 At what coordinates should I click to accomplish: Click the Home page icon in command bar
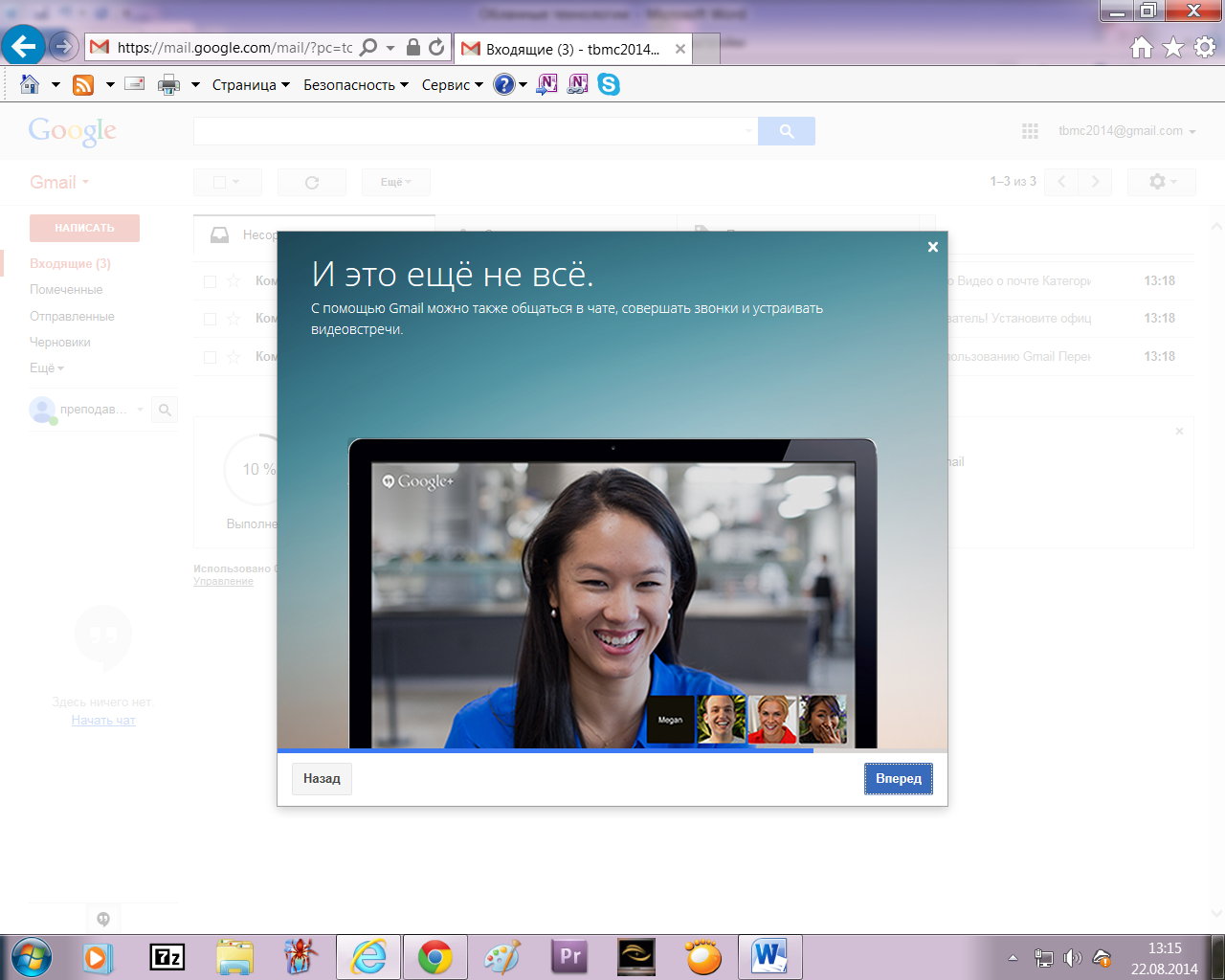pyautogui.click(x=30, y=84)
